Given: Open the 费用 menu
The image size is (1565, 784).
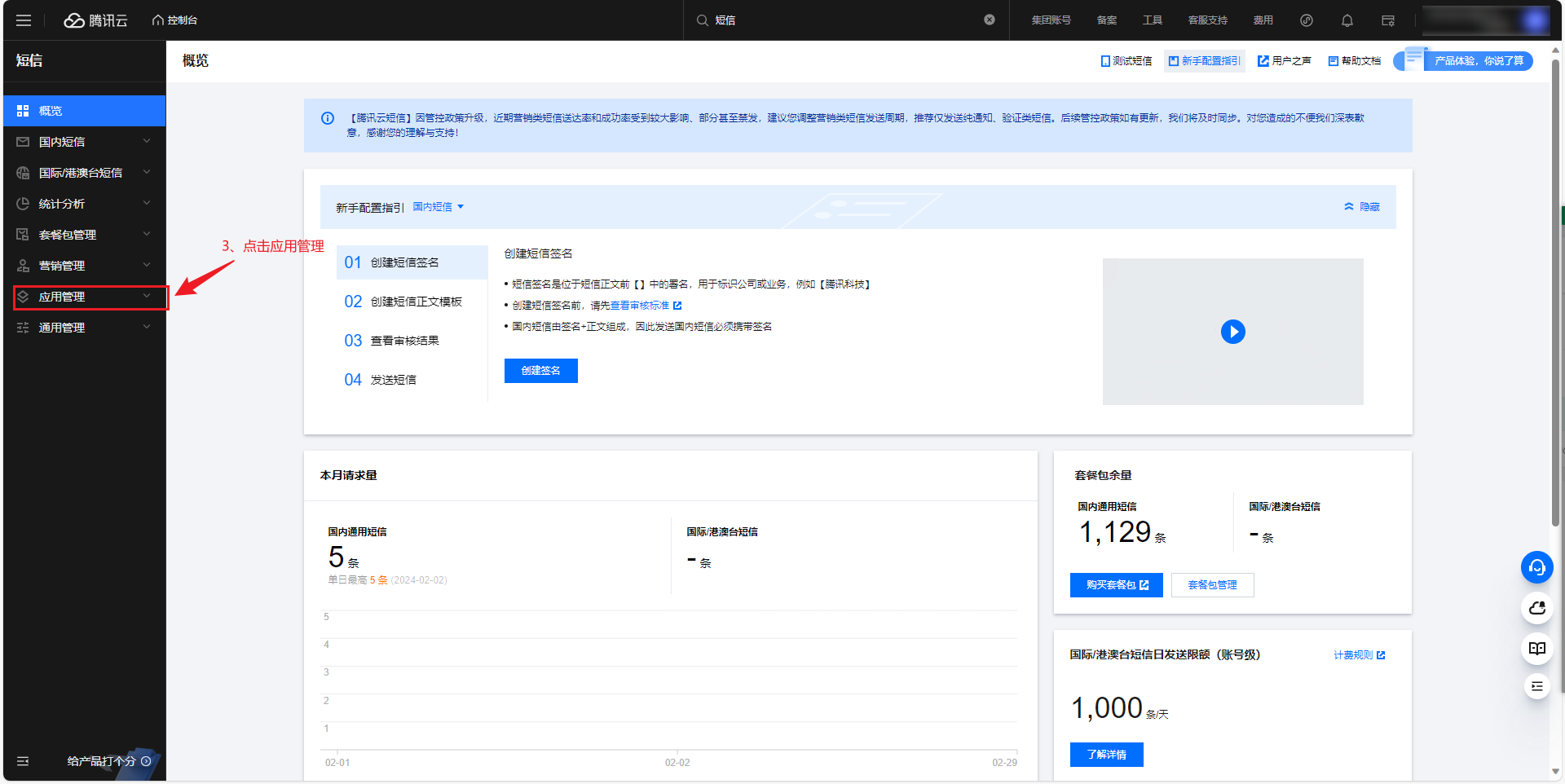Looking at the screenshot, I should (1263, 20).
